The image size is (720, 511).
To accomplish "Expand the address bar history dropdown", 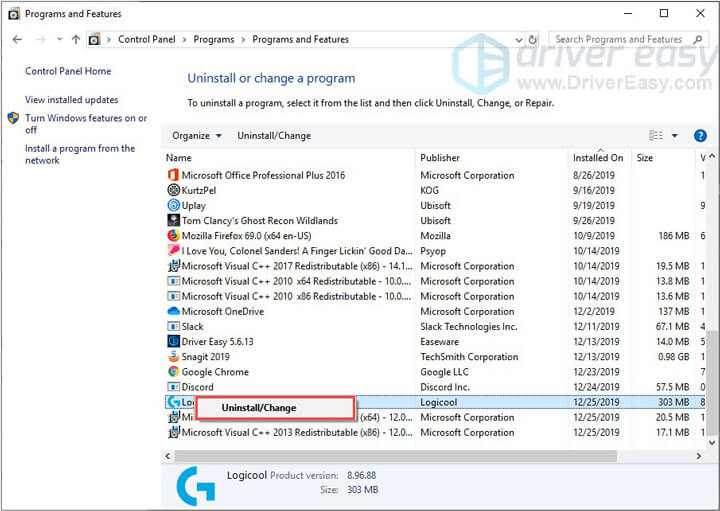I will point(519,40).
